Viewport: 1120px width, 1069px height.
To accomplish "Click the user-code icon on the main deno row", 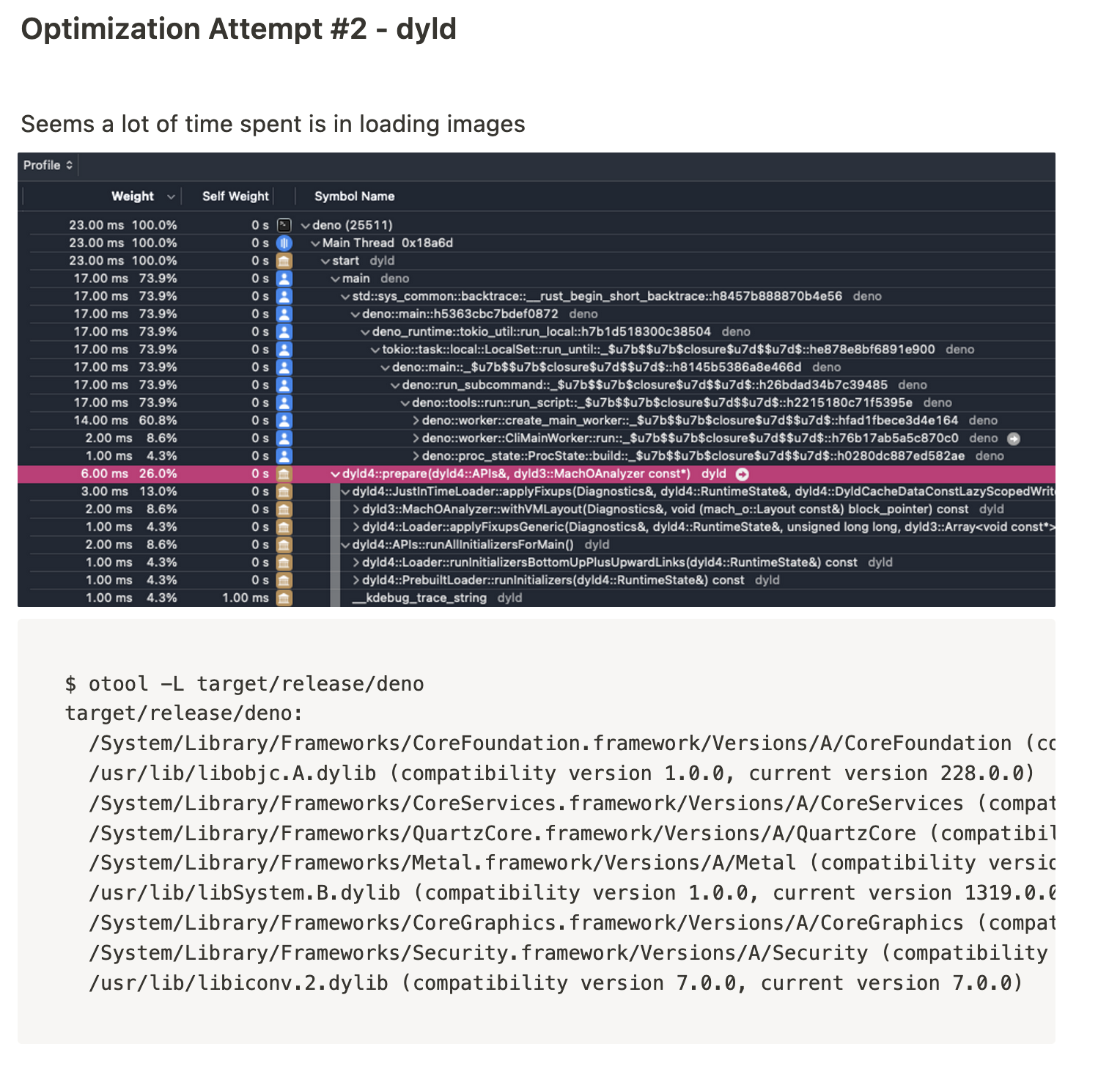I will [x=284, y=279].
